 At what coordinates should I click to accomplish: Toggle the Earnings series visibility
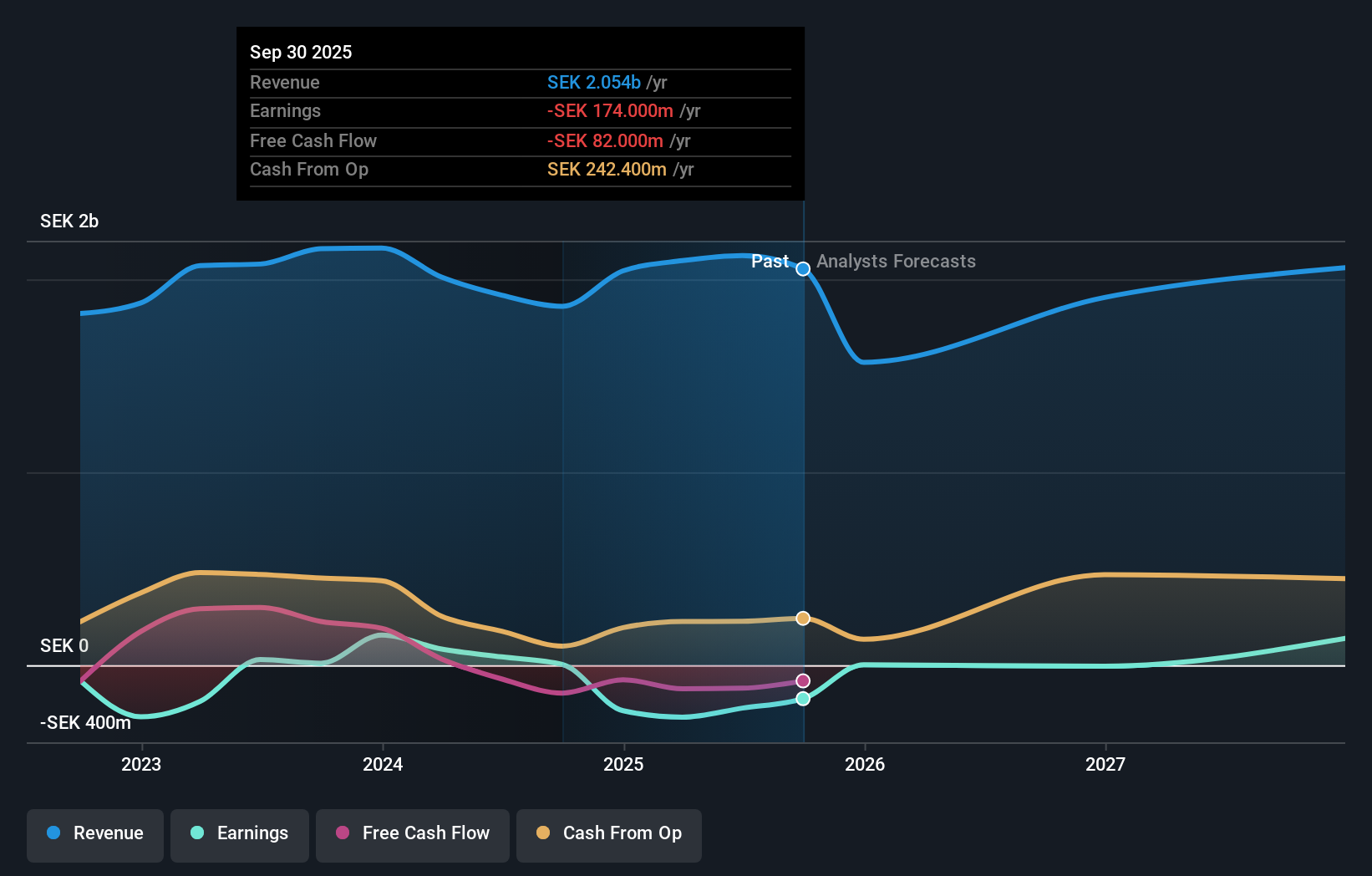[239, 833]
